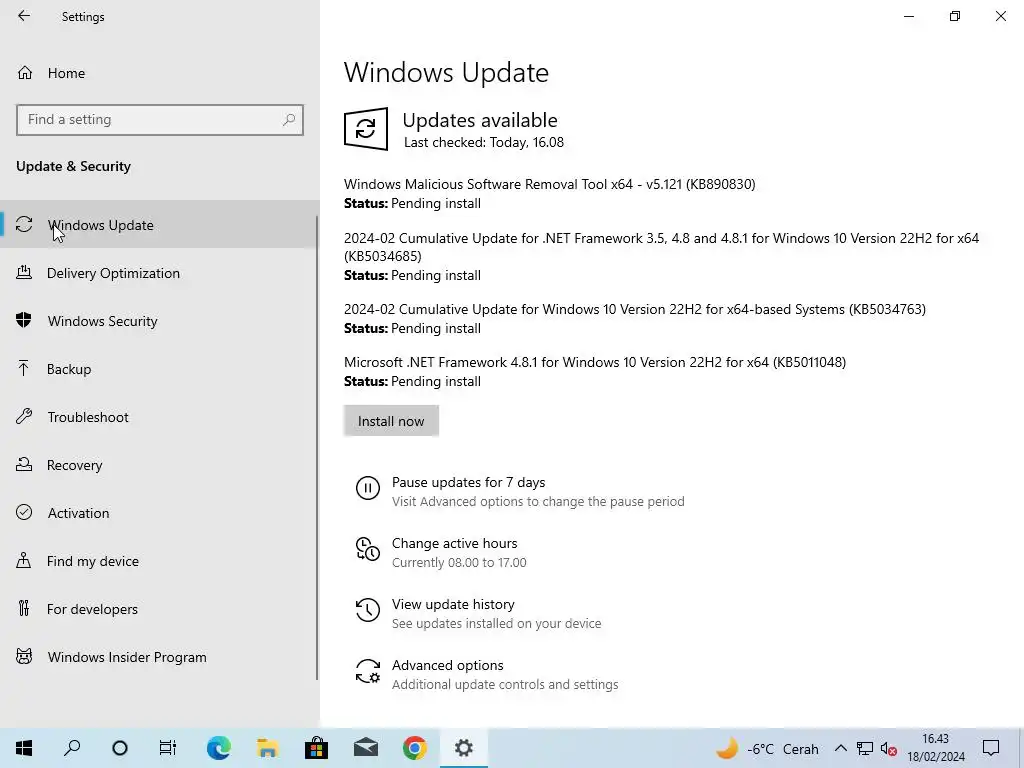Click the Find a setting search box

coord(160,120)
